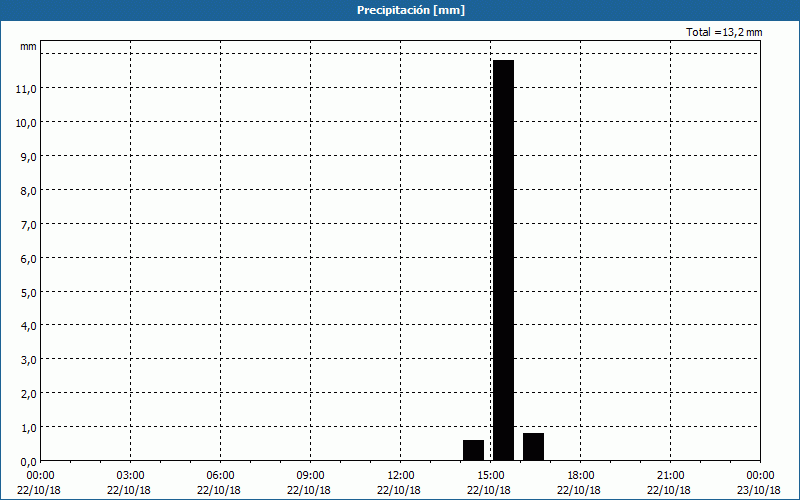Click the 03:00 time axis label
The image size is (800, 500).
131,476
